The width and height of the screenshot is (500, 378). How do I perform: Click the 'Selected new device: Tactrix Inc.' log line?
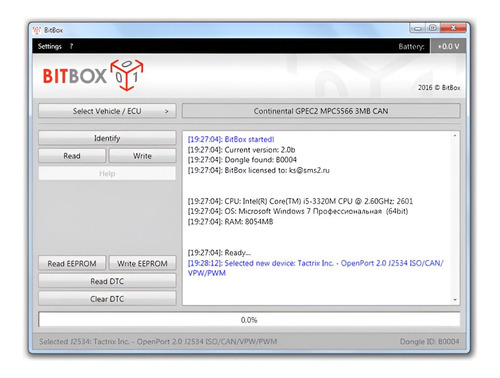[315, 268]
